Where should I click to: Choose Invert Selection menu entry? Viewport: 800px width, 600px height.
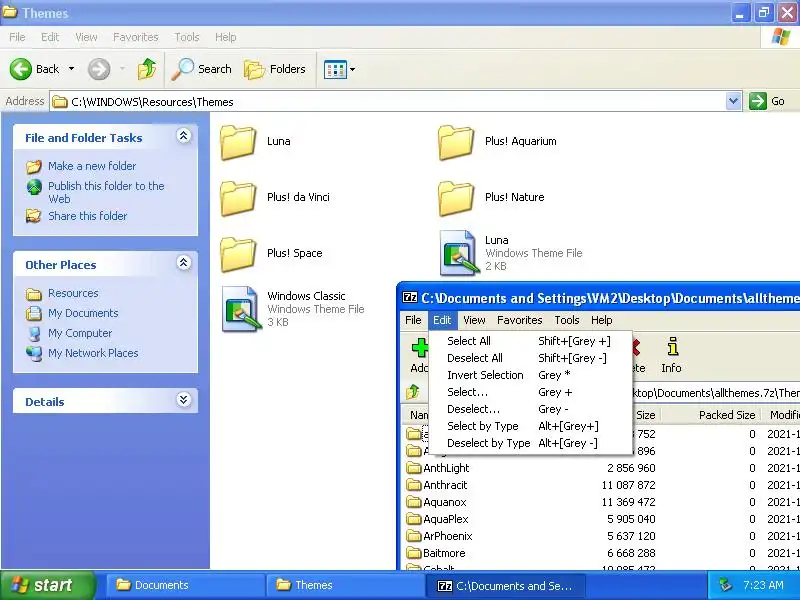[530, 375]
